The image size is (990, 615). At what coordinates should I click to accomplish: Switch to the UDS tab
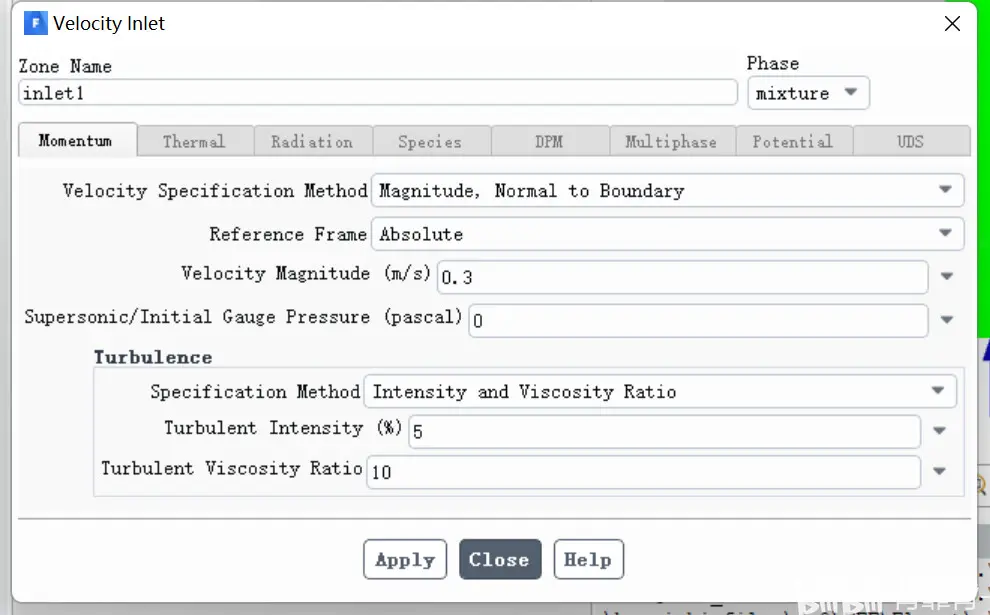coord(912,141)
